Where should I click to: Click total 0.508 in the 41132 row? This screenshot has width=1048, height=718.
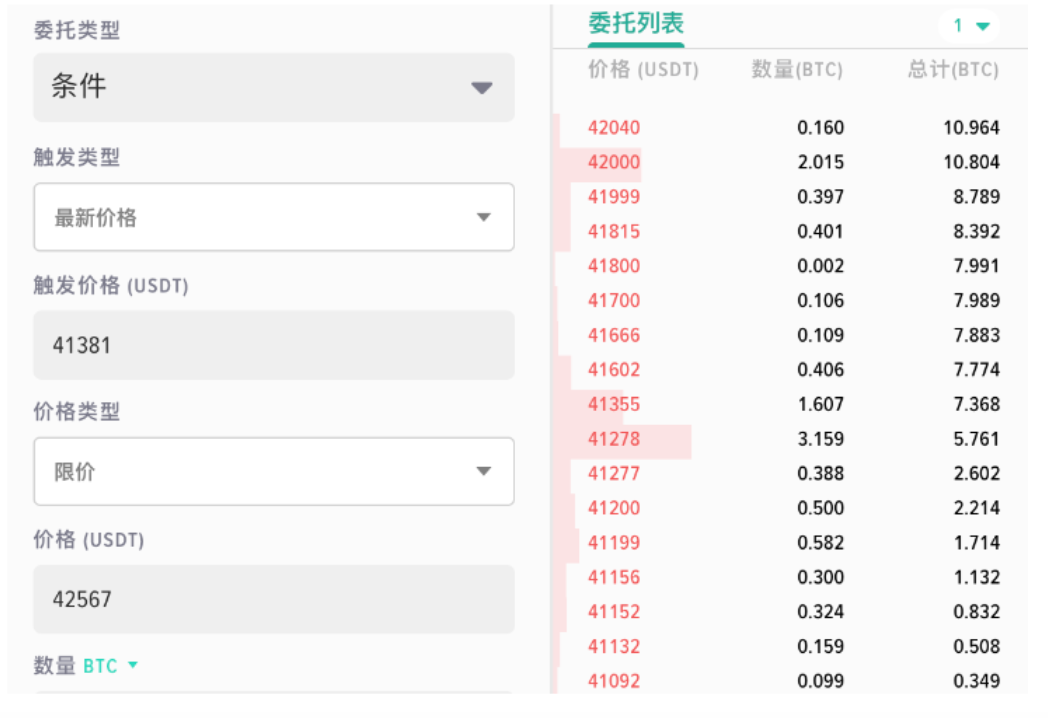tap(976, 646)
